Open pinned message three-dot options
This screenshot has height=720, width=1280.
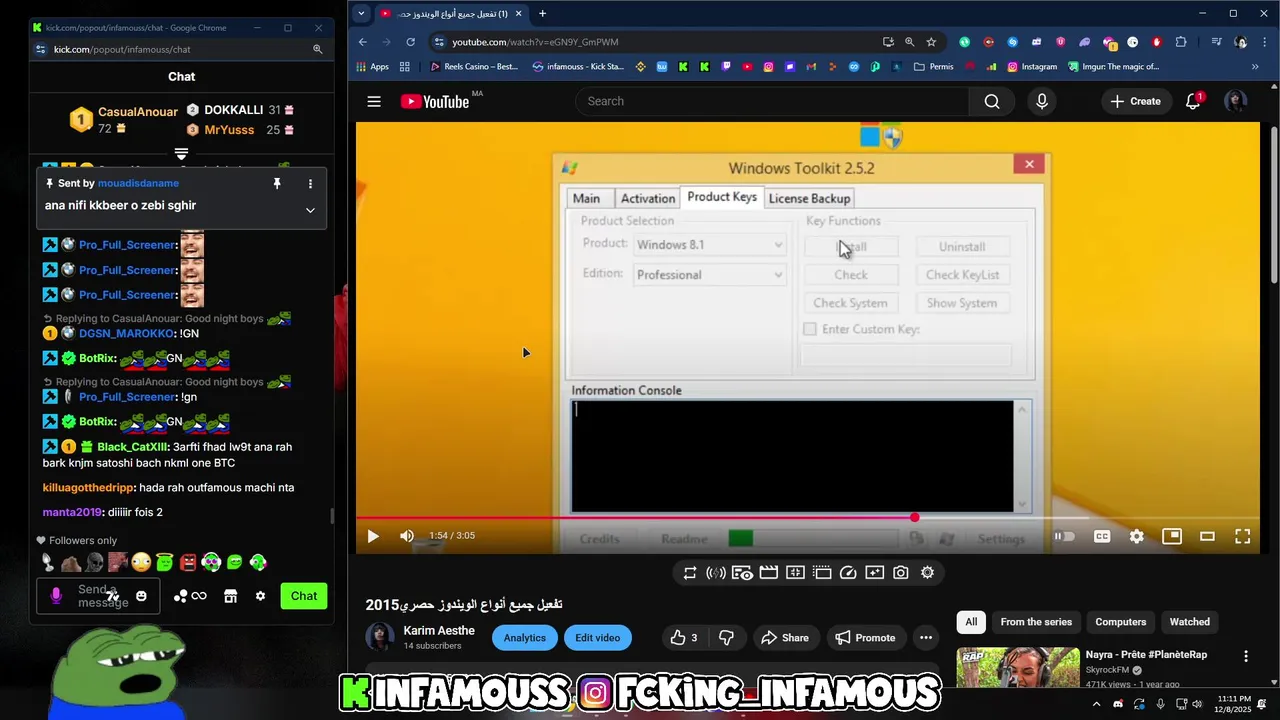pos(310,184)
